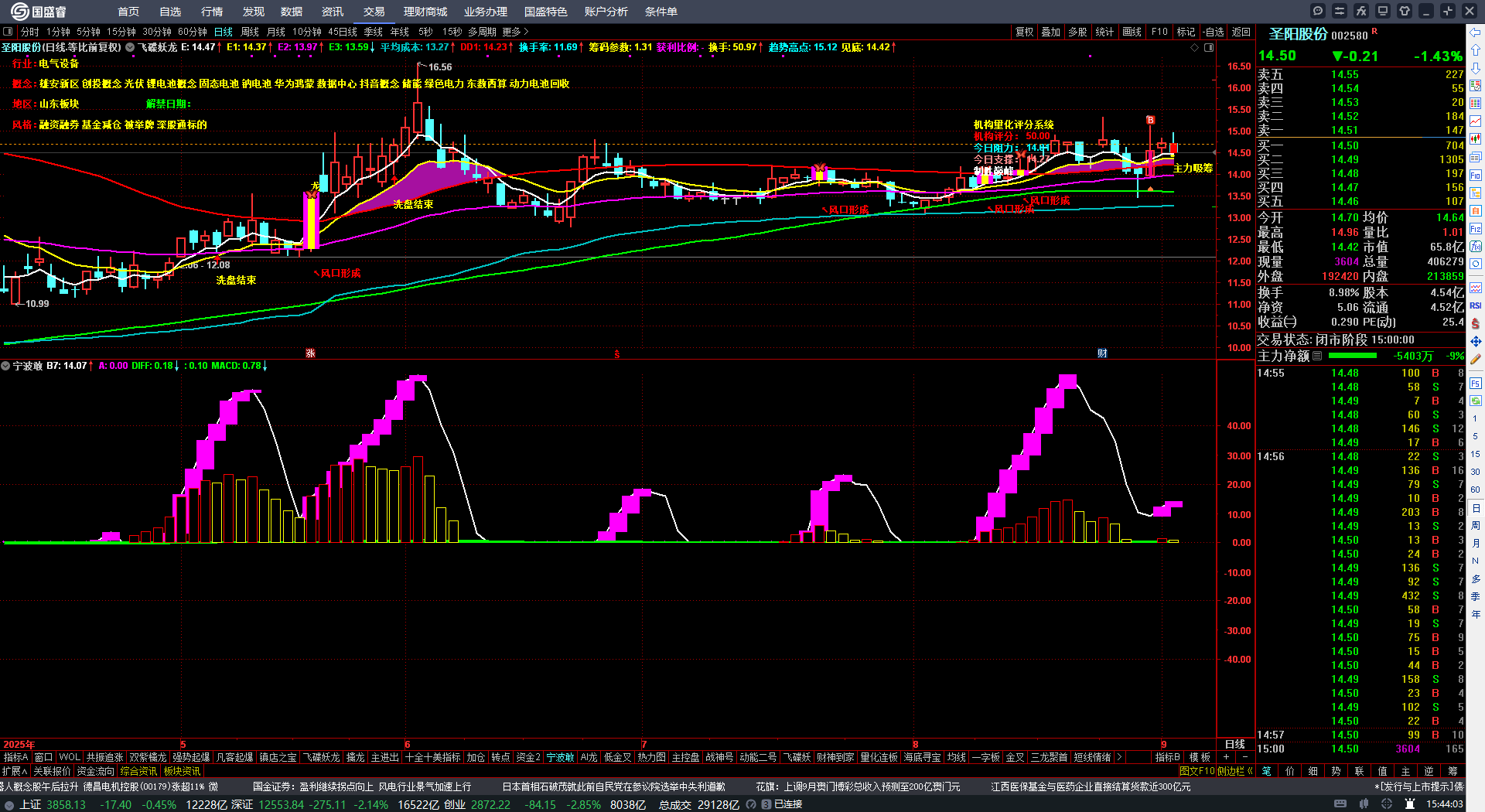Click the 财 marker on the price chart timeline
The image size is (1485, 812).
tap(1103, 353)
